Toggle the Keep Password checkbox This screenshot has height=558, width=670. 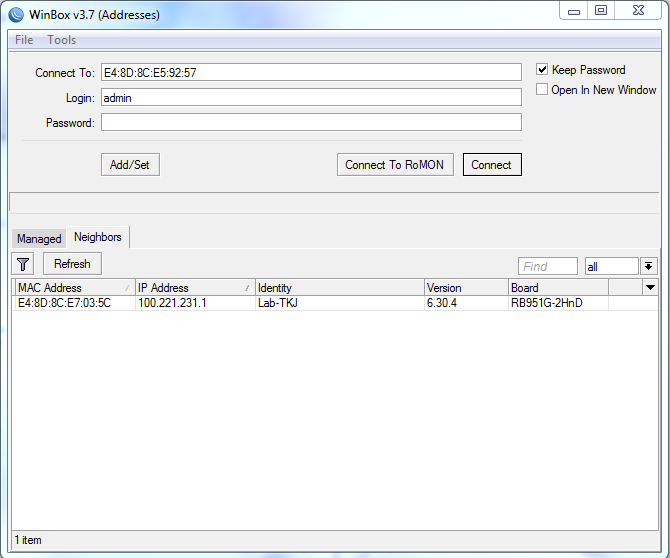[x=542, y=70]
